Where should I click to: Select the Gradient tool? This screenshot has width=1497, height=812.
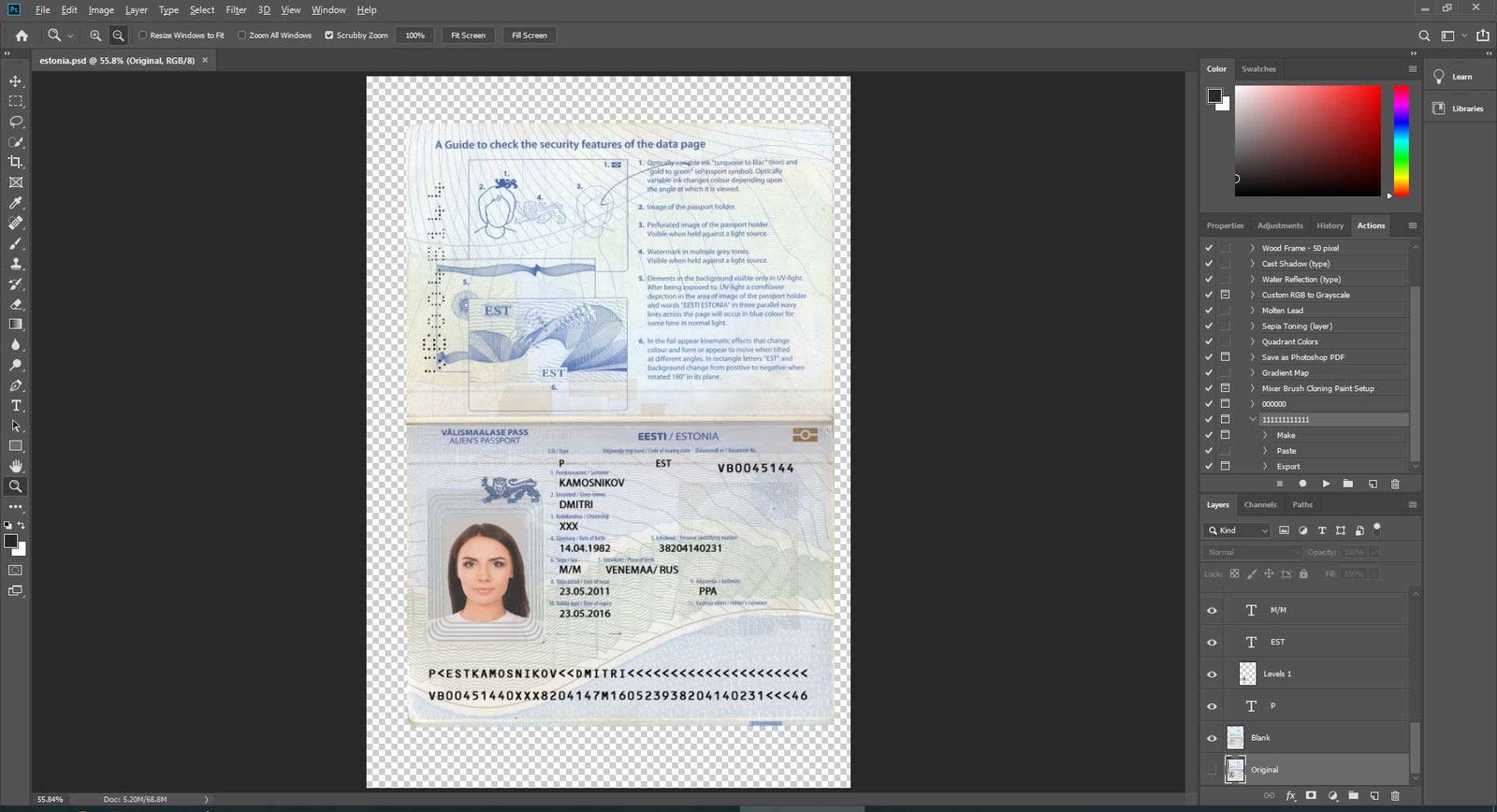(x=16, y=325)
